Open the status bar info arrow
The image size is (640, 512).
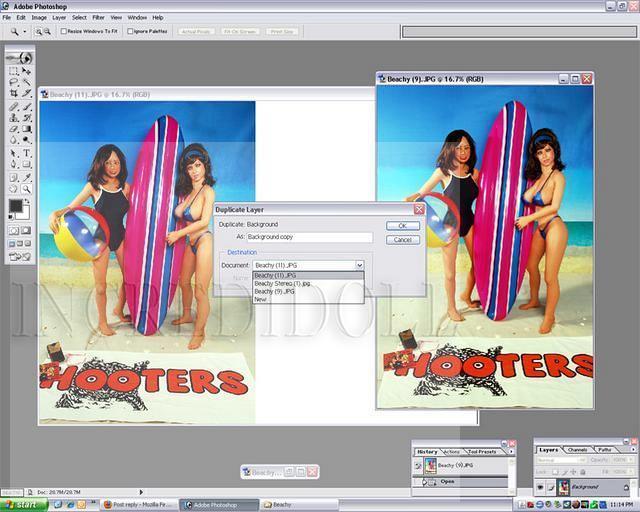pos(141,492)
